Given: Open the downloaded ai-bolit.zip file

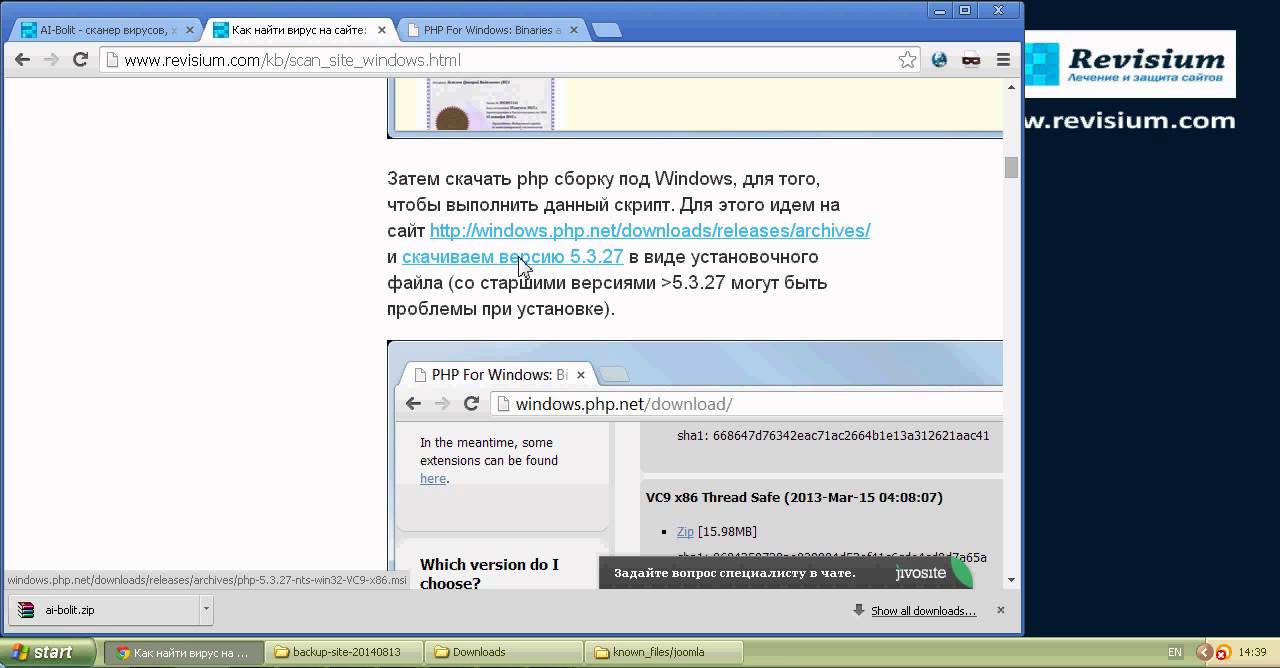Looking at the screenshot, I should tap(106, 609).
